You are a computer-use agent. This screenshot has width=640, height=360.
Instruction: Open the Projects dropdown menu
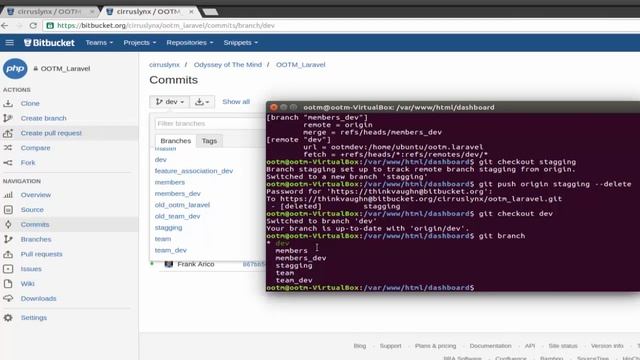click(140, 42)
